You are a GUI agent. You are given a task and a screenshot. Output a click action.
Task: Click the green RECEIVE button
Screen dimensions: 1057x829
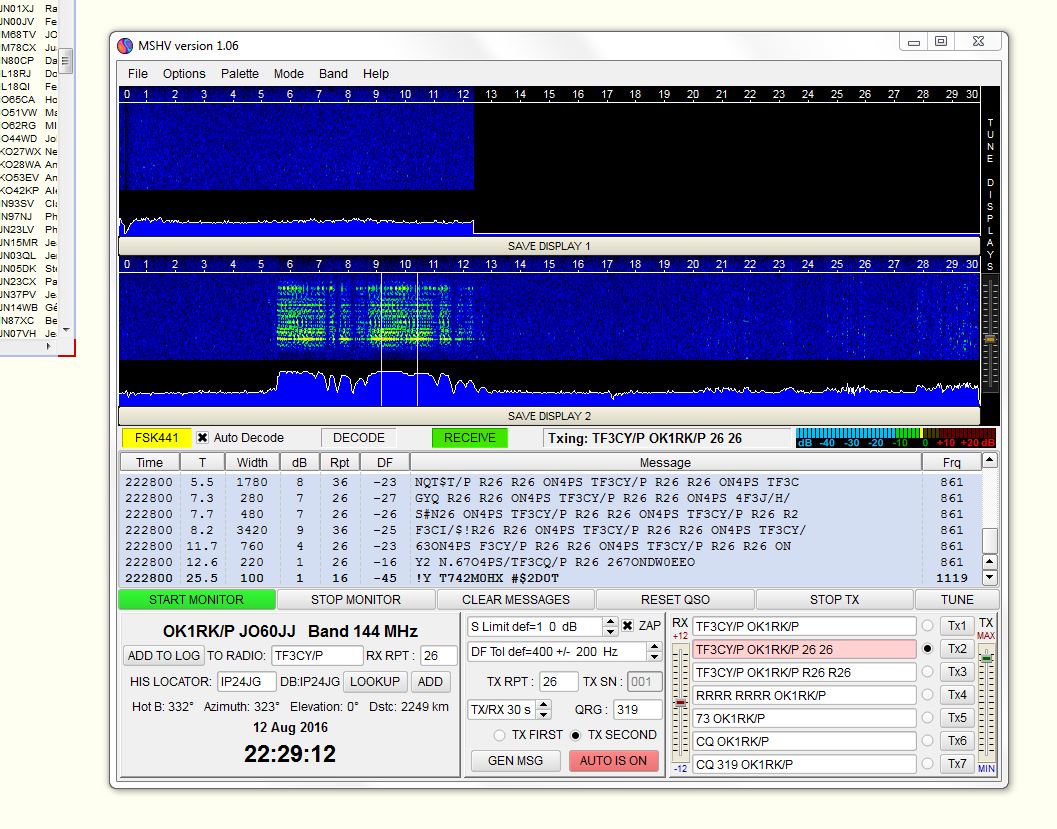[x=470, y=437]
